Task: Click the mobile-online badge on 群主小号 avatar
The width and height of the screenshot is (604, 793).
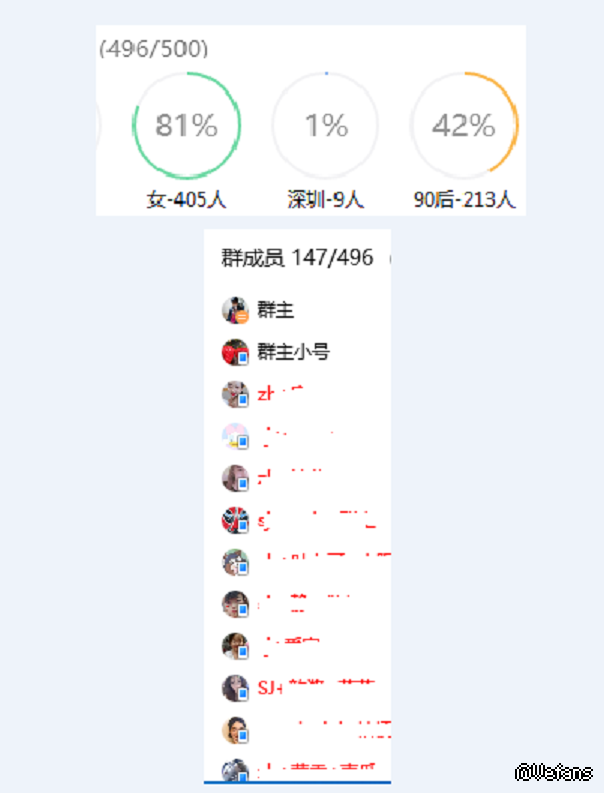Action: (x=242, y=359)
